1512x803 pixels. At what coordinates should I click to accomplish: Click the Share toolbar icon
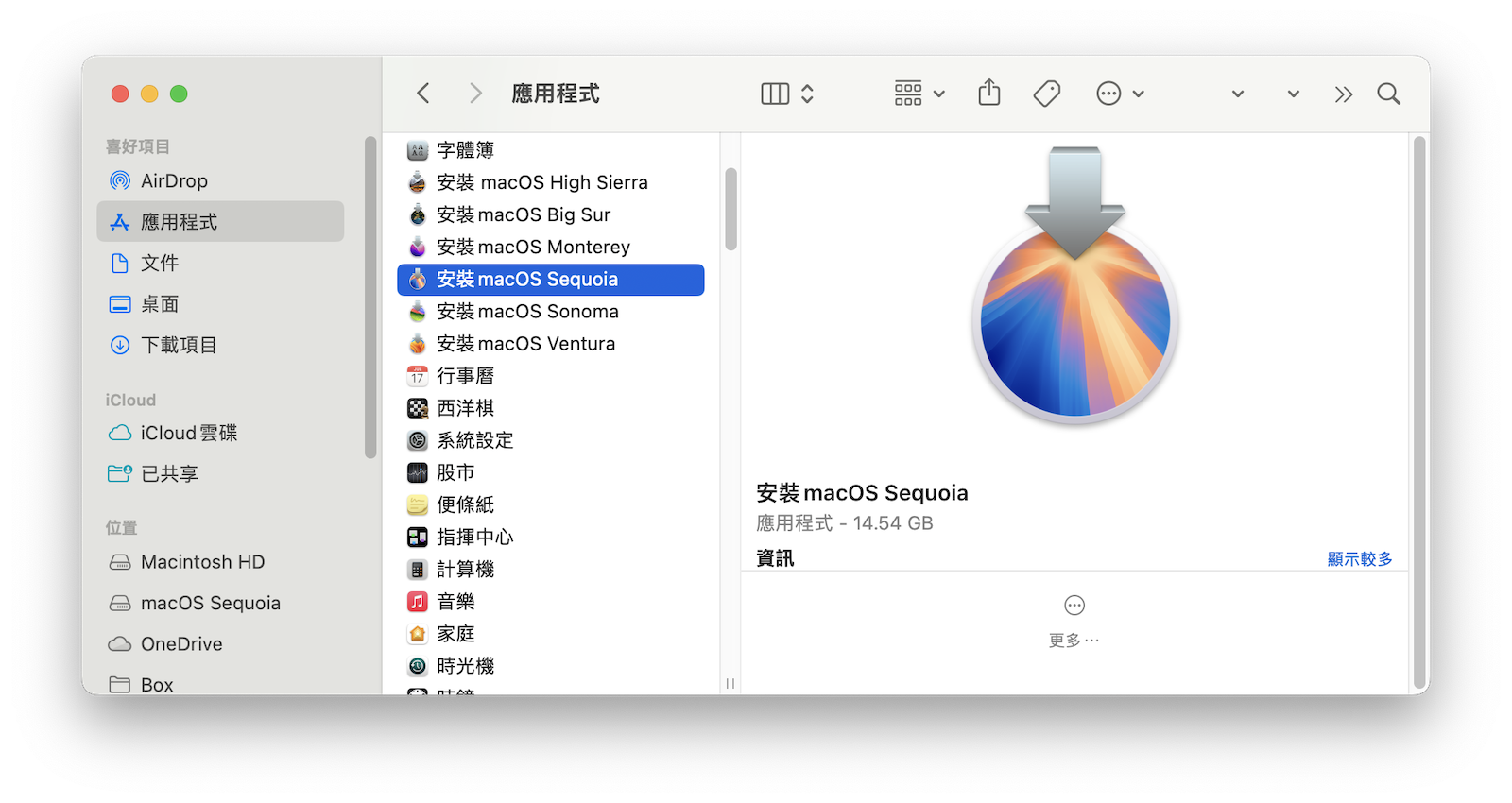coord(989,93)
